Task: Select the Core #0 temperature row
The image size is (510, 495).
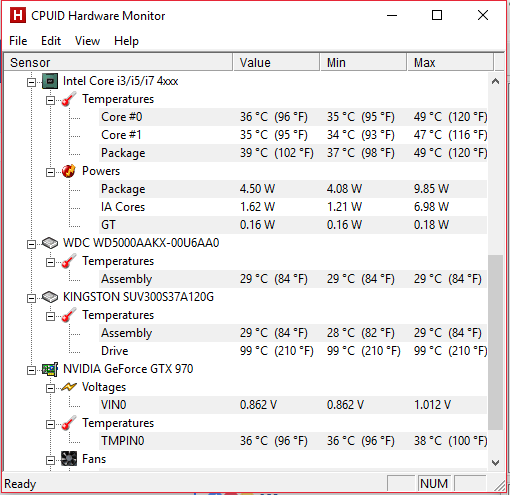Action: click(293, 117)
